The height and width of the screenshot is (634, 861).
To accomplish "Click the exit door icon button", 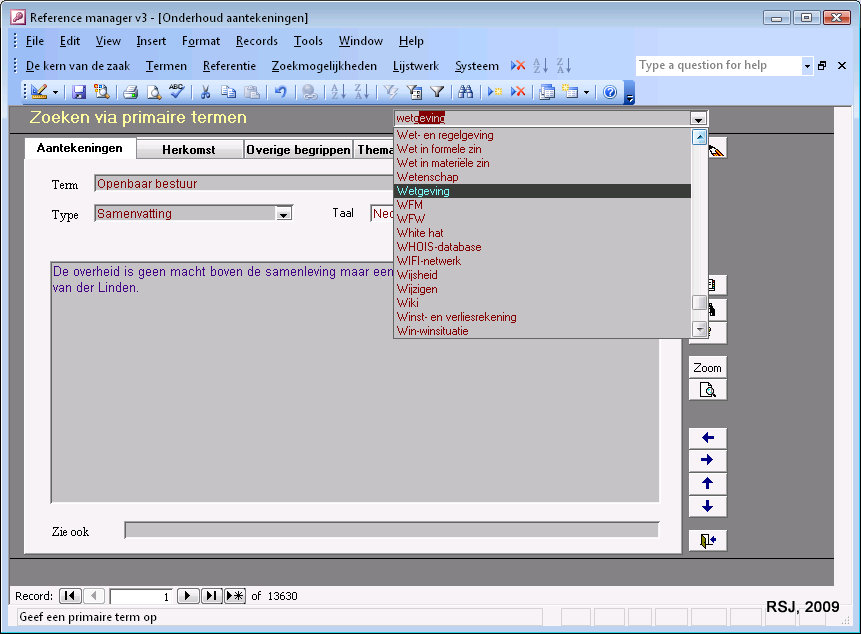I will (x=707, y=540).
